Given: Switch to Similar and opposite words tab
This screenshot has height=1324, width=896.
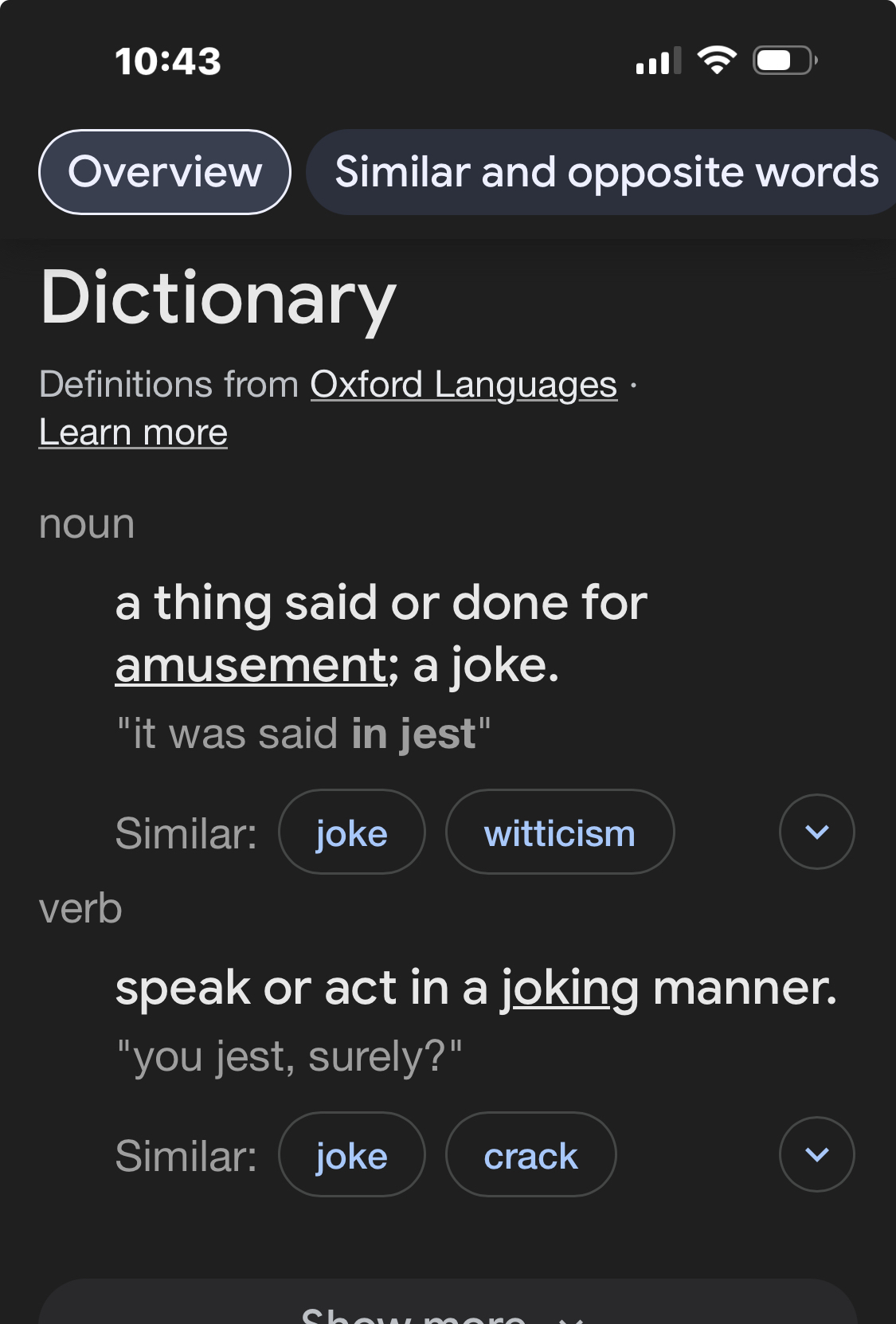Looking at the screenshot, I should 605,172.
